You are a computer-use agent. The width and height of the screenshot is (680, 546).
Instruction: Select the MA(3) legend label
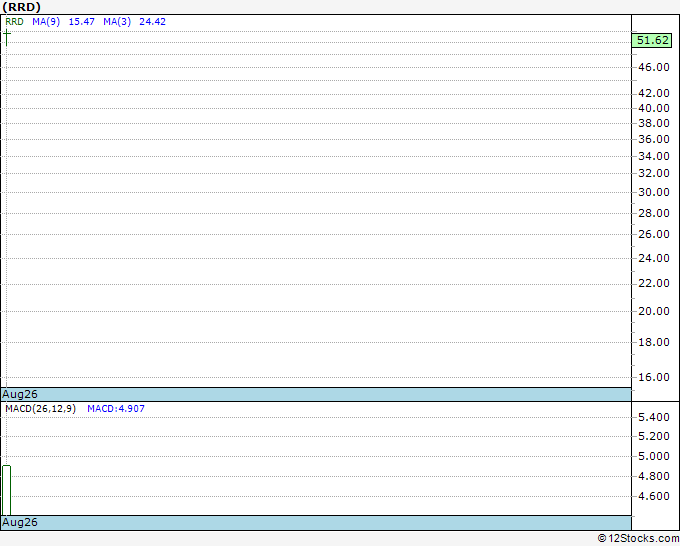pos(117,22)
